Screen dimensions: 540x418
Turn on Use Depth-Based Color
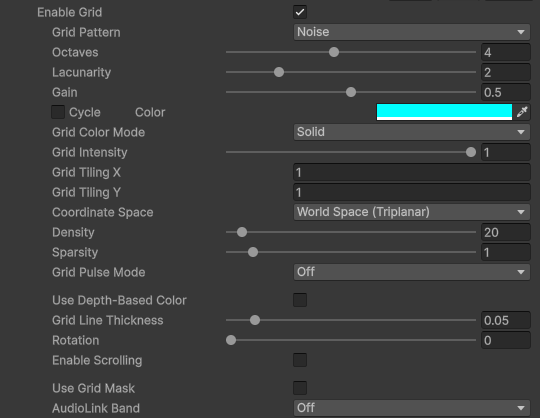(x=300, y=300)
